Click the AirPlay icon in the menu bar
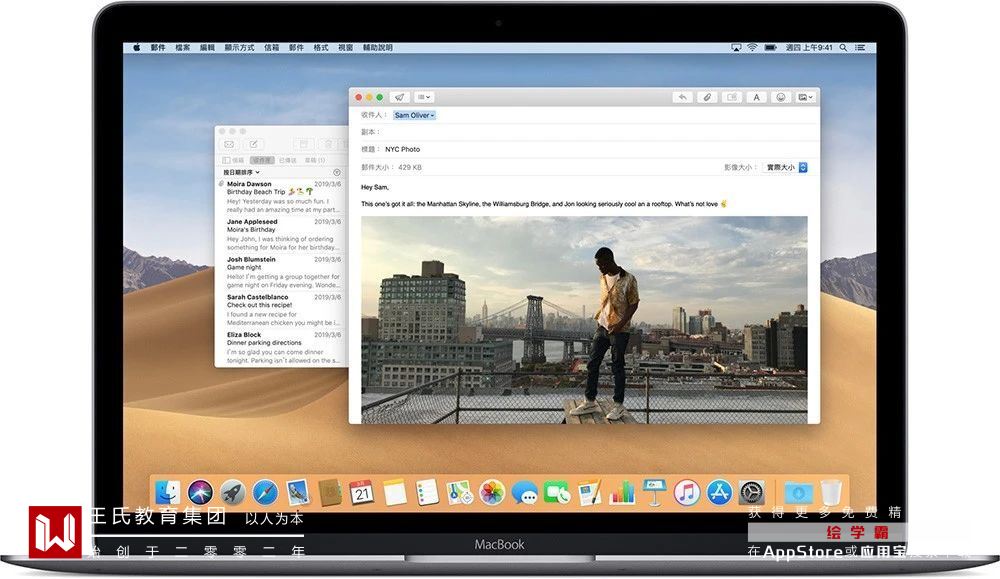Viewport: 1000px width, 579px height. coord(736,48)
